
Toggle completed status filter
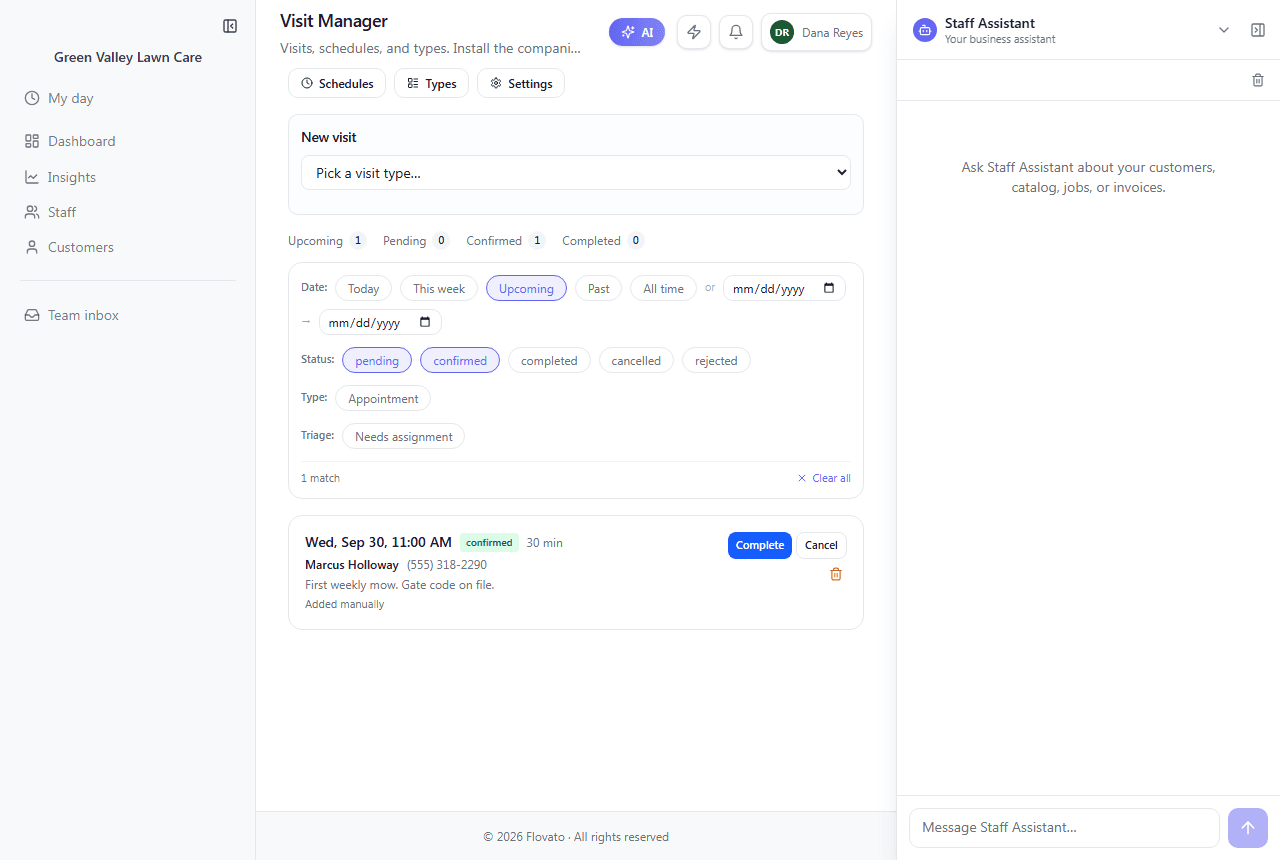[x=549, y=360]
